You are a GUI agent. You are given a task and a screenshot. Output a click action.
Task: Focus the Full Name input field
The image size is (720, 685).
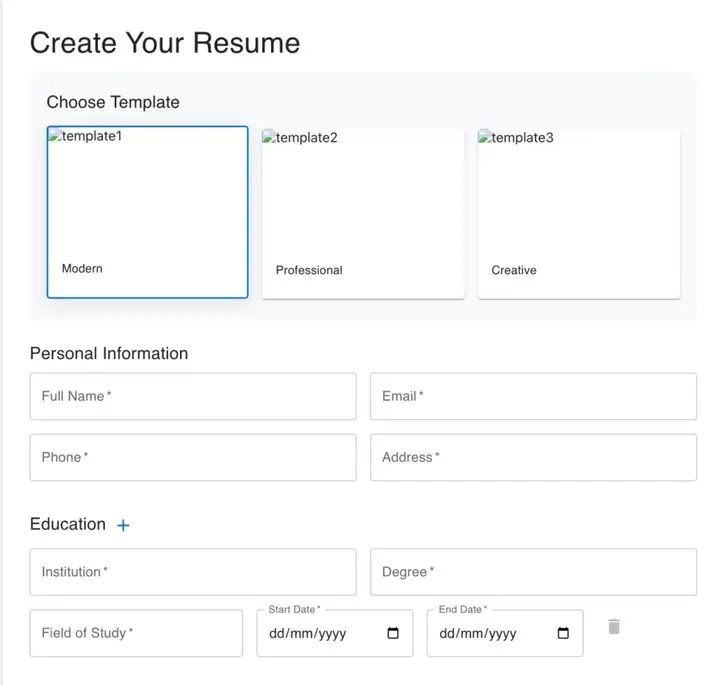coord(193,396)
